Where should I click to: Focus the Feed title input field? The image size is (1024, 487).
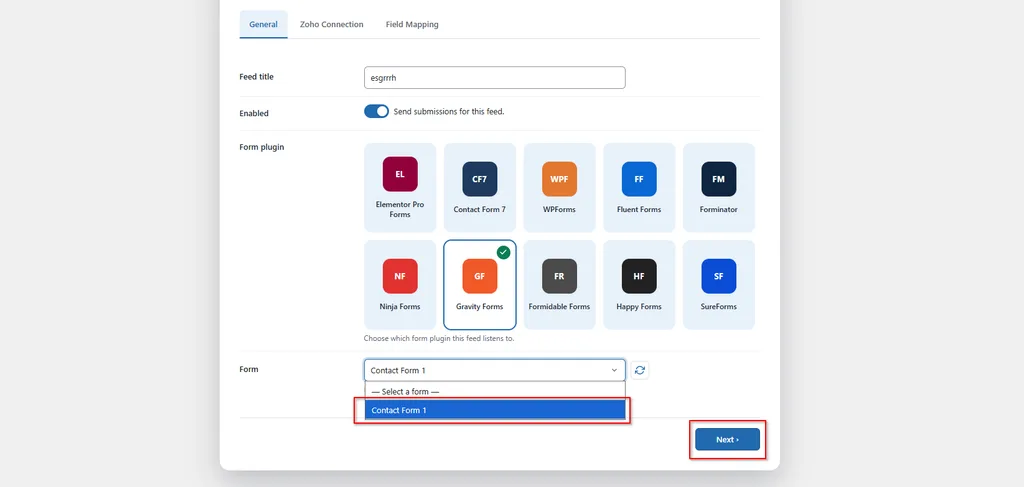pyautogui.click(x=494, y=78)
